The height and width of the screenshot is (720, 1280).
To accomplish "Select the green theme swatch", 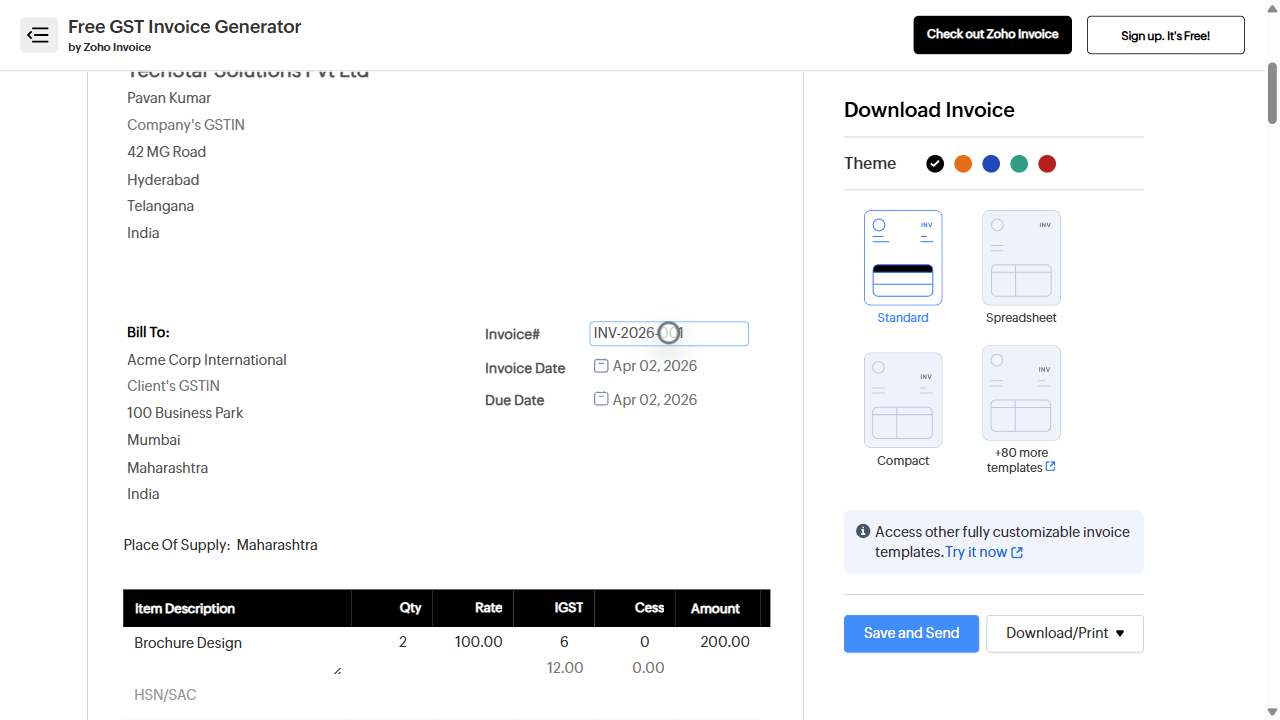I will coord(1019,163).
